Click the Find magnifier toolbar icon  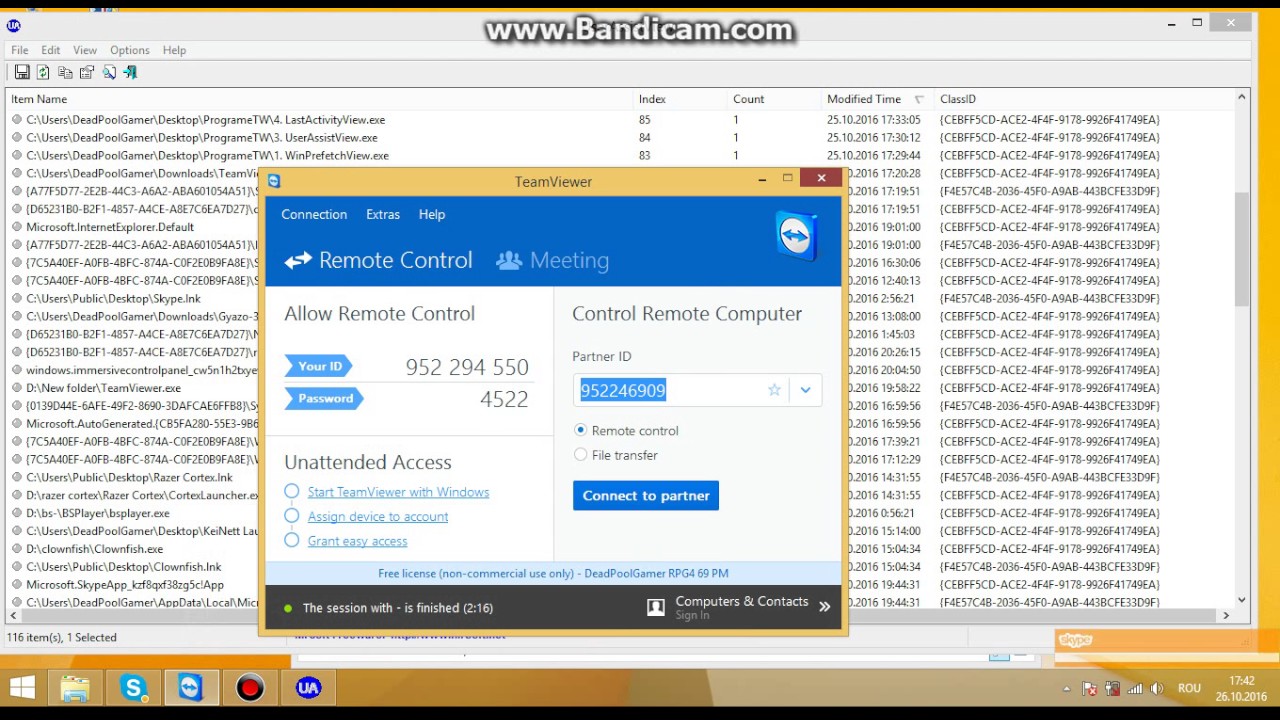pyautogui.click(x=109, y=72)
